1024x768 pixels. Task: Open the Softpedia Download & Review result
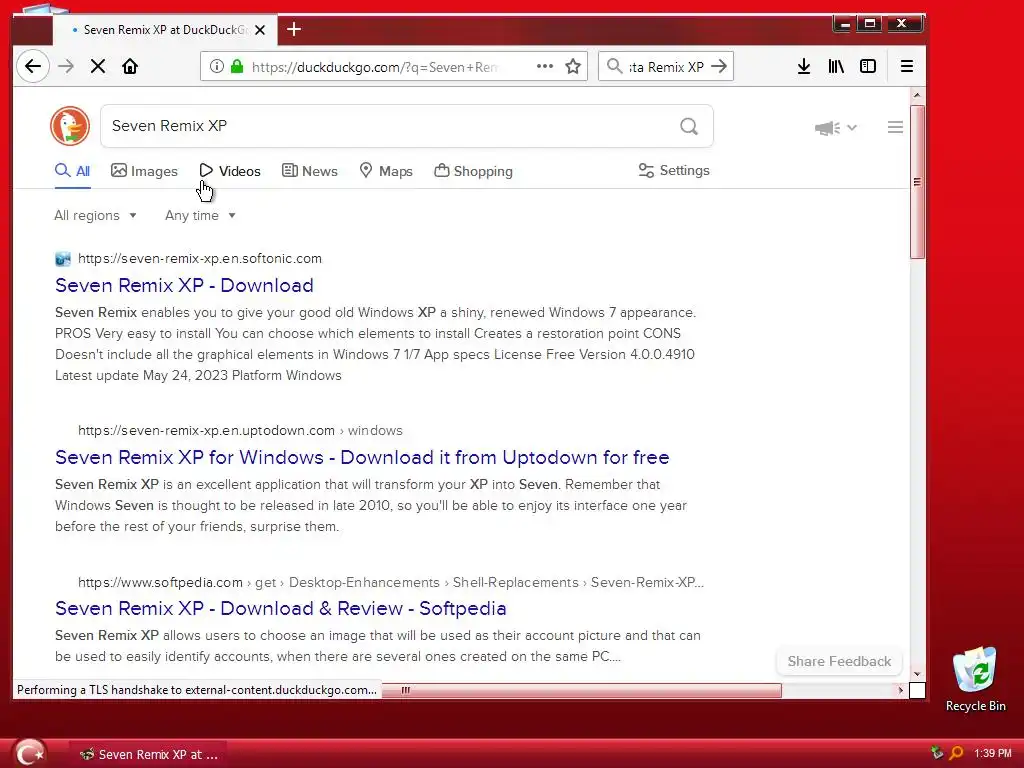[x=280, y=608]
